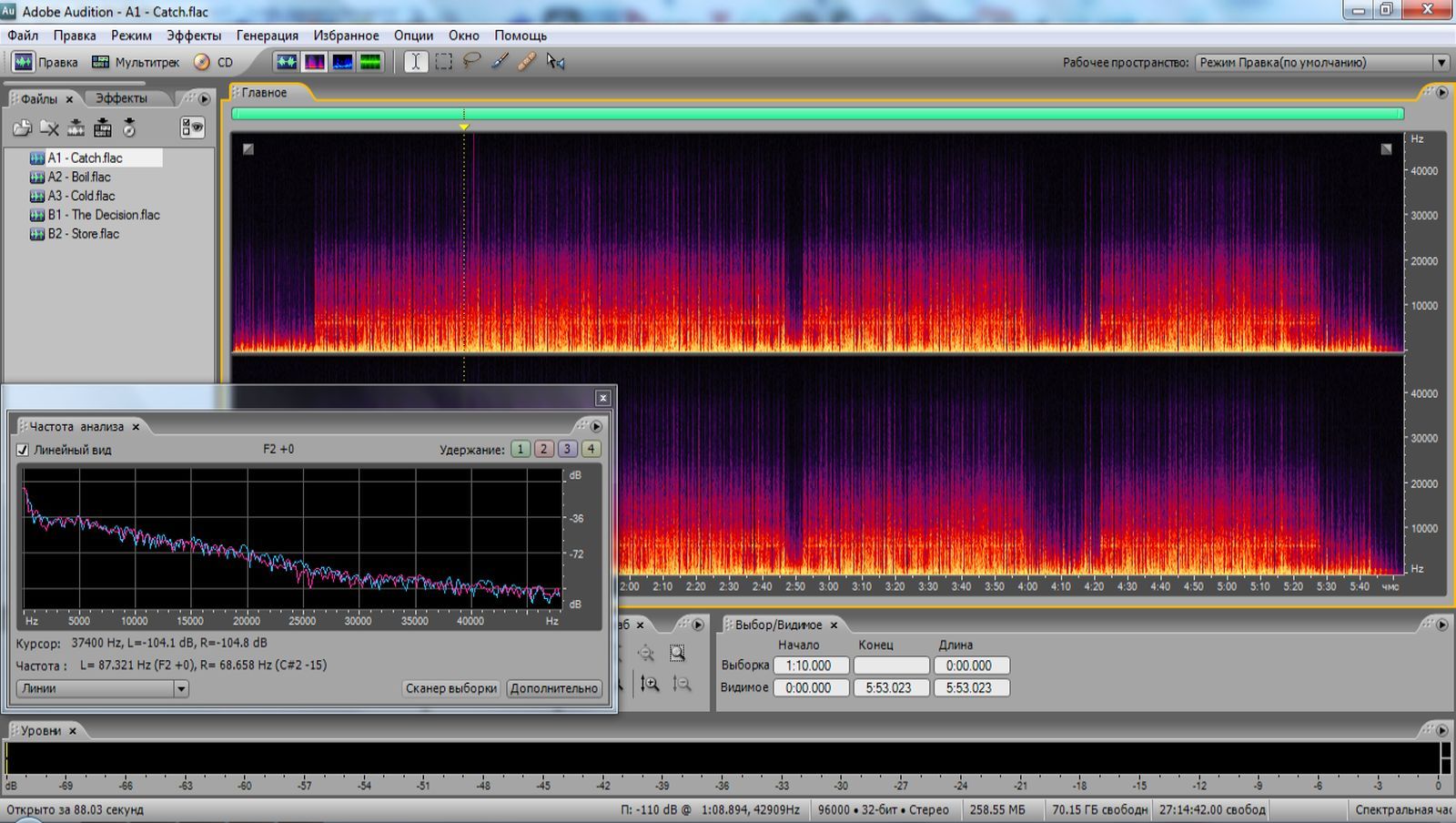Click the Import file folder icon
Screen dimensions: 1456x823
[22, 128]
